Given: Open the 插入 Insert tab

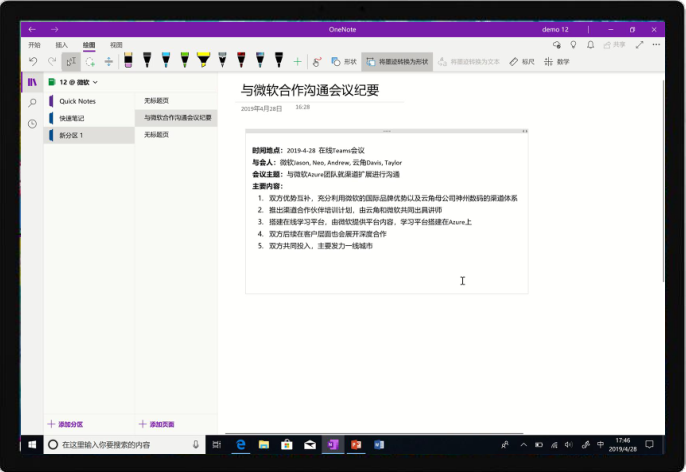Looking at the screenshot, I should point(62,45).
